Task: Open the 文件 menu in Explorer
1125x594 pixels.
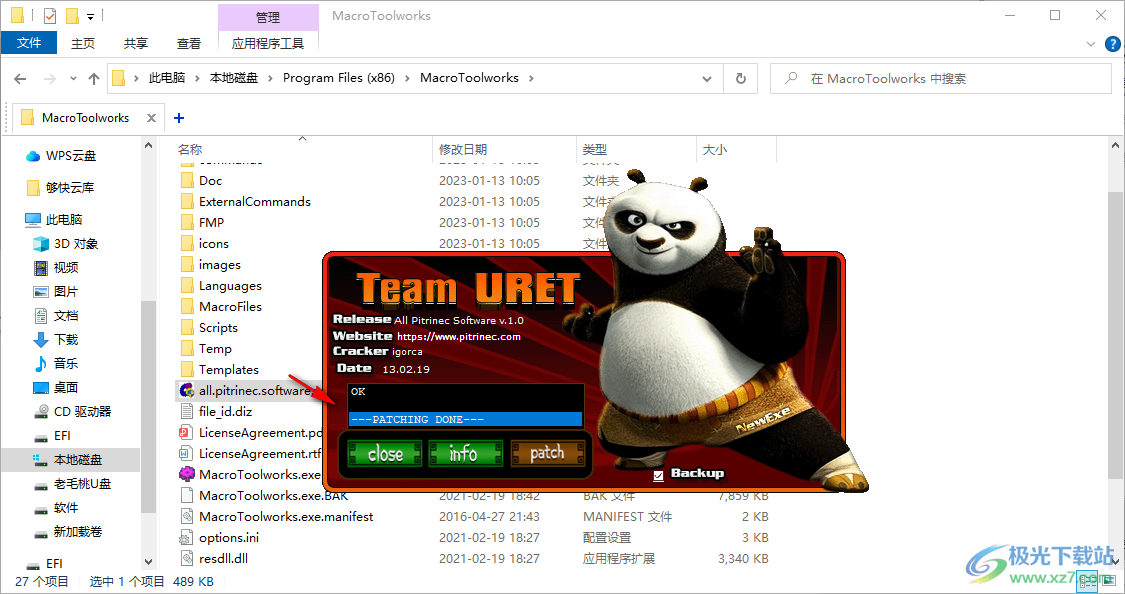Action: [x=29, y=43]
